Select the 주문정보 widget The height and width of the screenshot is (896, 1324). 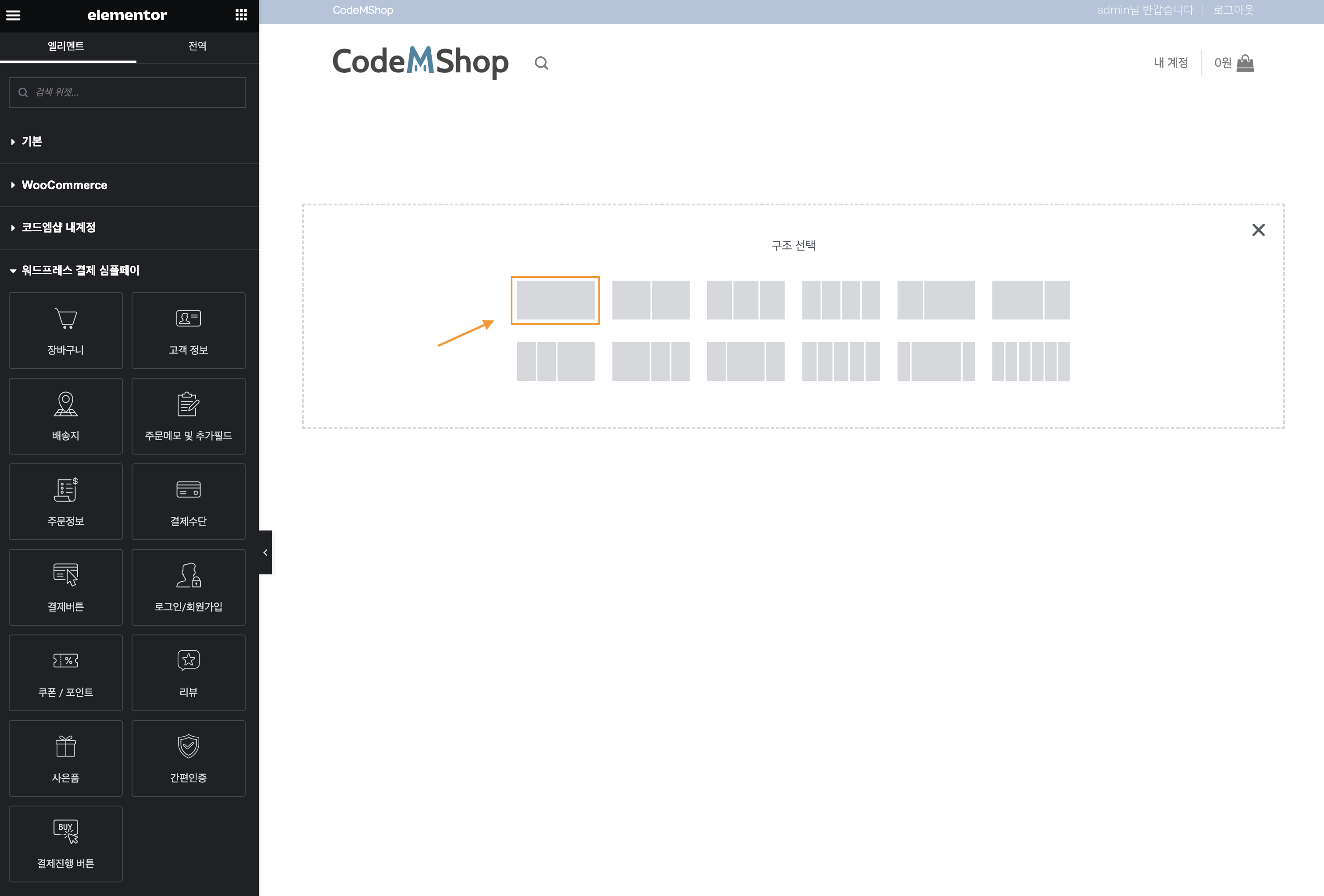(65, 502)
